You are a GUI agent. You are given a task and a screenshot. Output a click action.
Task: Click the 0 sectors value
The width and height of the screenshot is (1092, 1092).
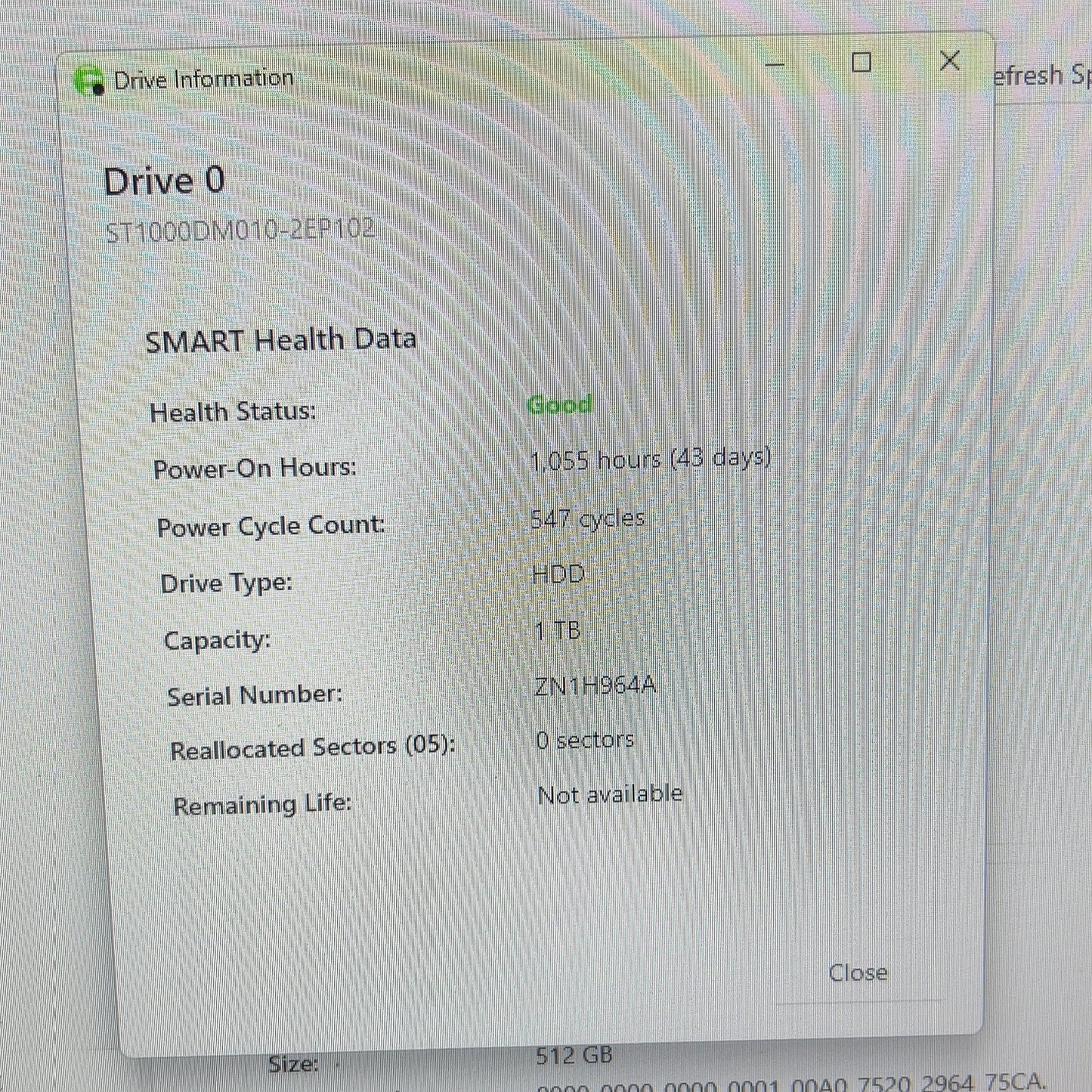tap(585, 740)
